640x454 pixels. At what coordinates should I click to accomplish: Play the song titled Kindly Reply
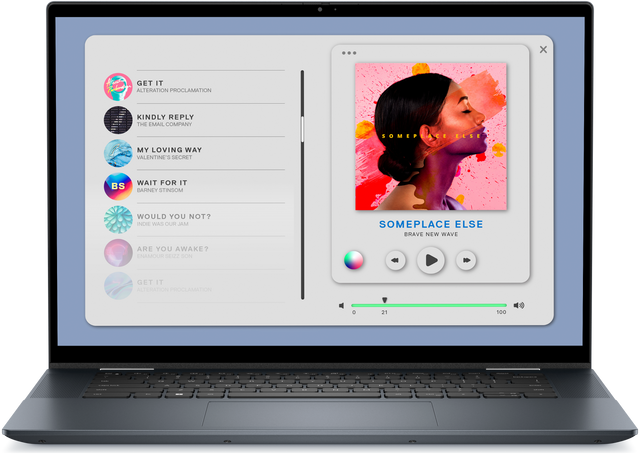point(165,117)
